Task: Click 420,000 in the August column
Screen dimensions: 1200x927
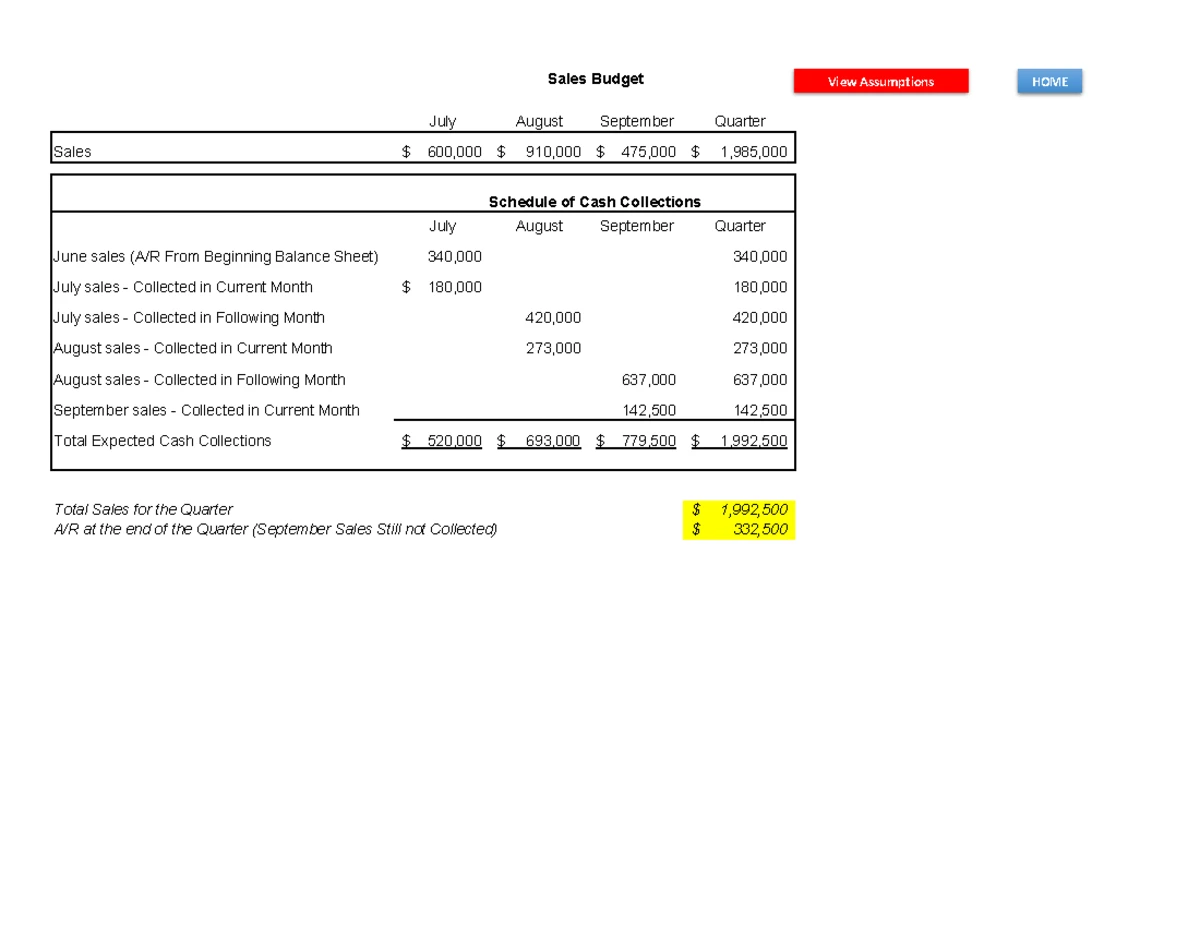Action: (x=553, y=318)
